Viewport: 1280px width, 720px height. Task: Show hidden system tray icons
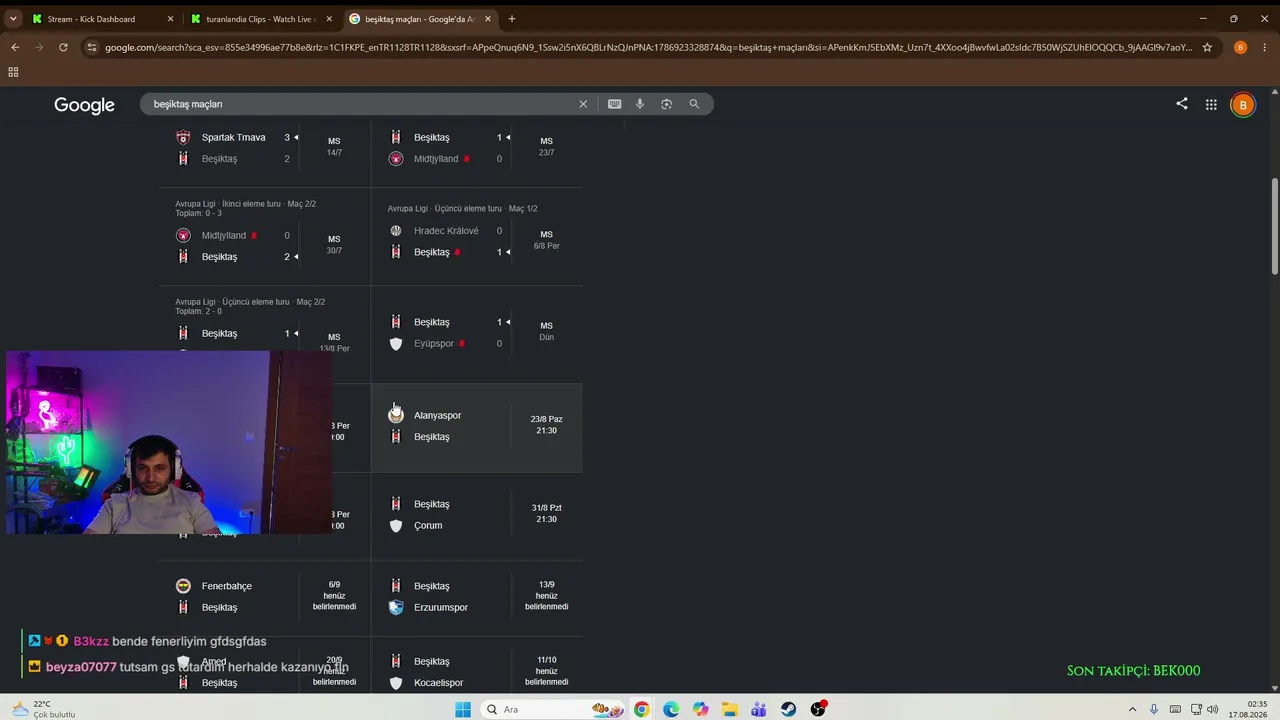[1133, 709]
